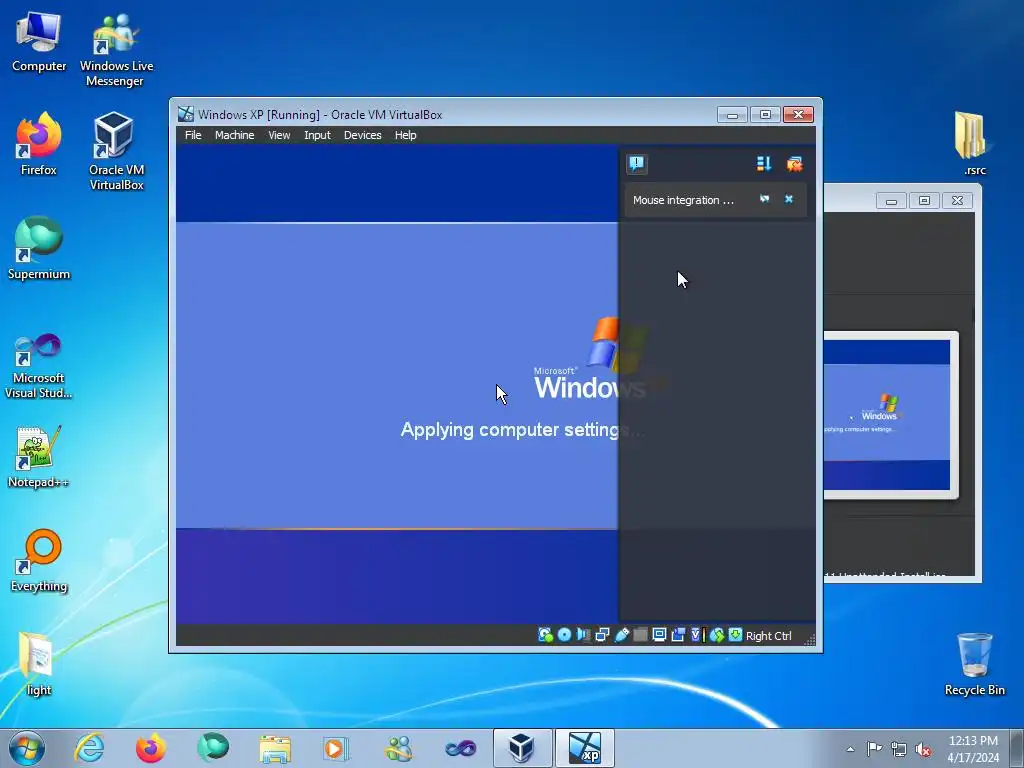Minimize the background VirtualBox Manager window
The width and height of the screenshot is (1024, 768).
891,200
